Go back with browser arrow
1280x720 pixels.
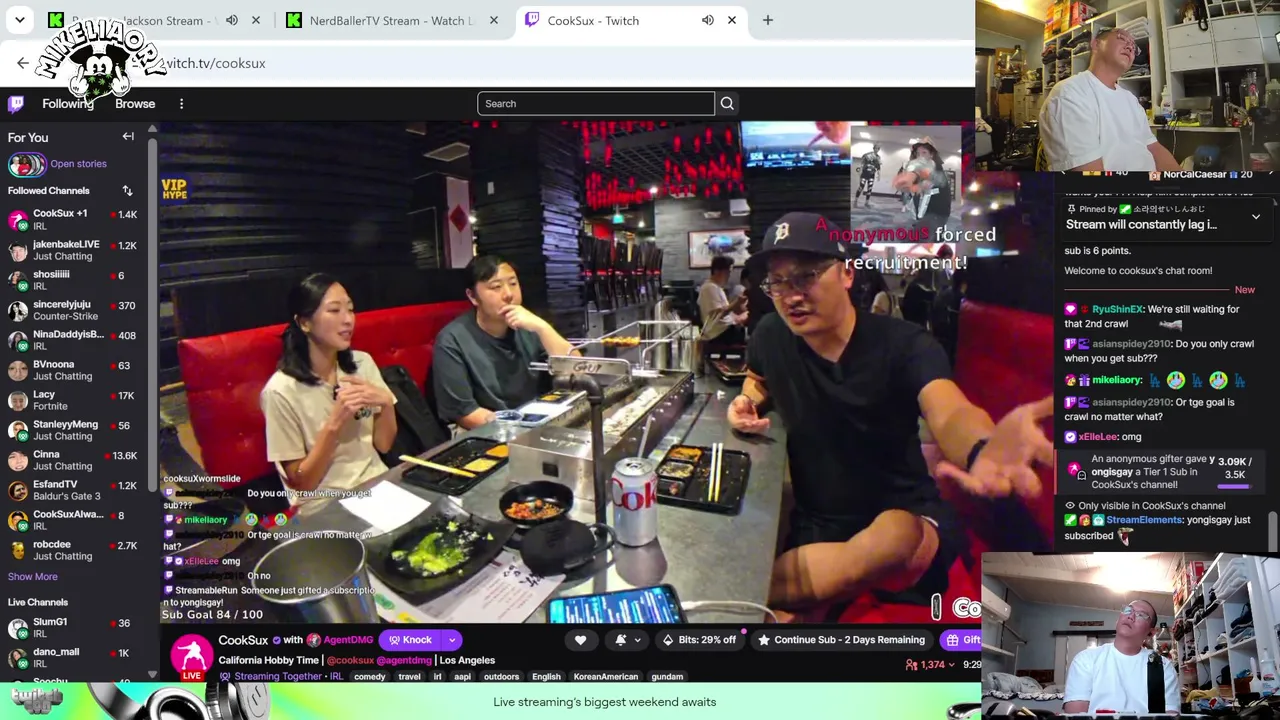(x=22, y=63)
